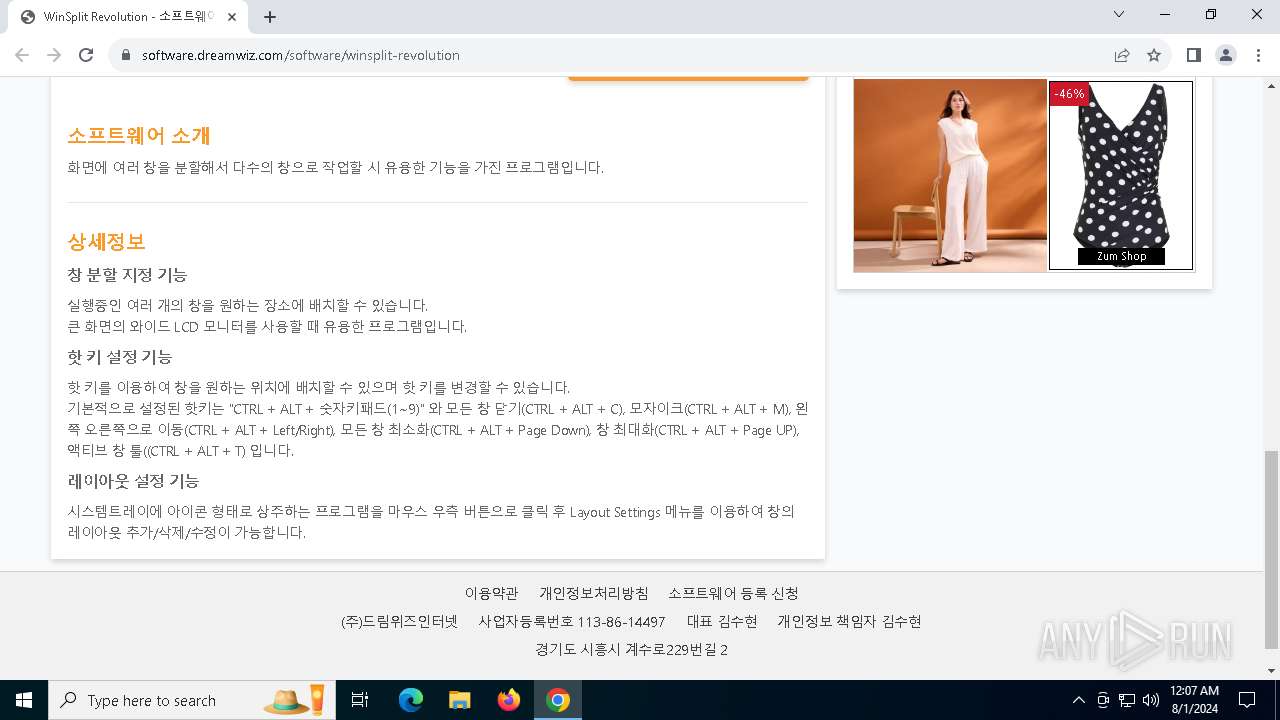
Task: Open the volume control tray icon
Action: point(1151,700)
